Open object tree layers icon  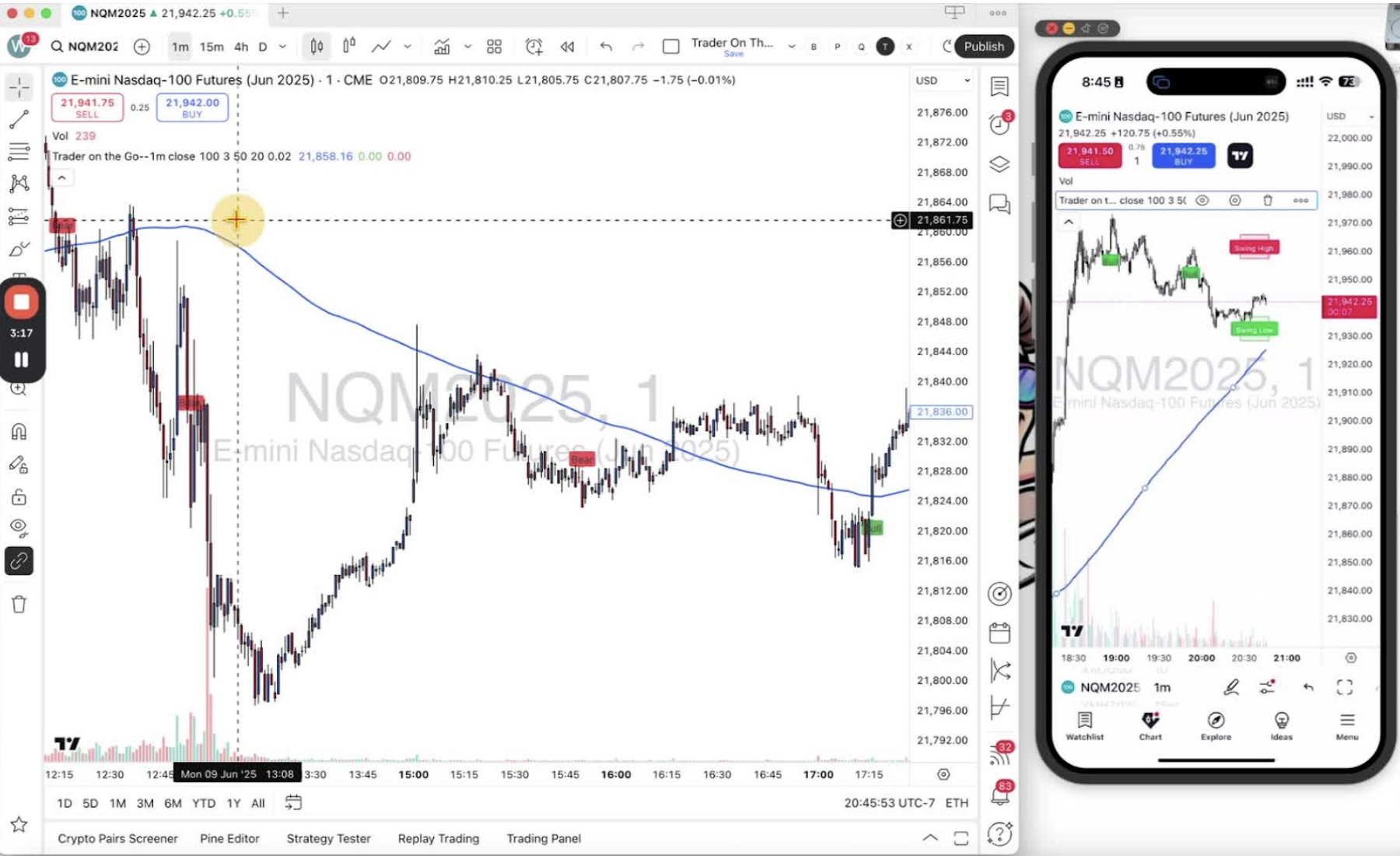point(999,164)
